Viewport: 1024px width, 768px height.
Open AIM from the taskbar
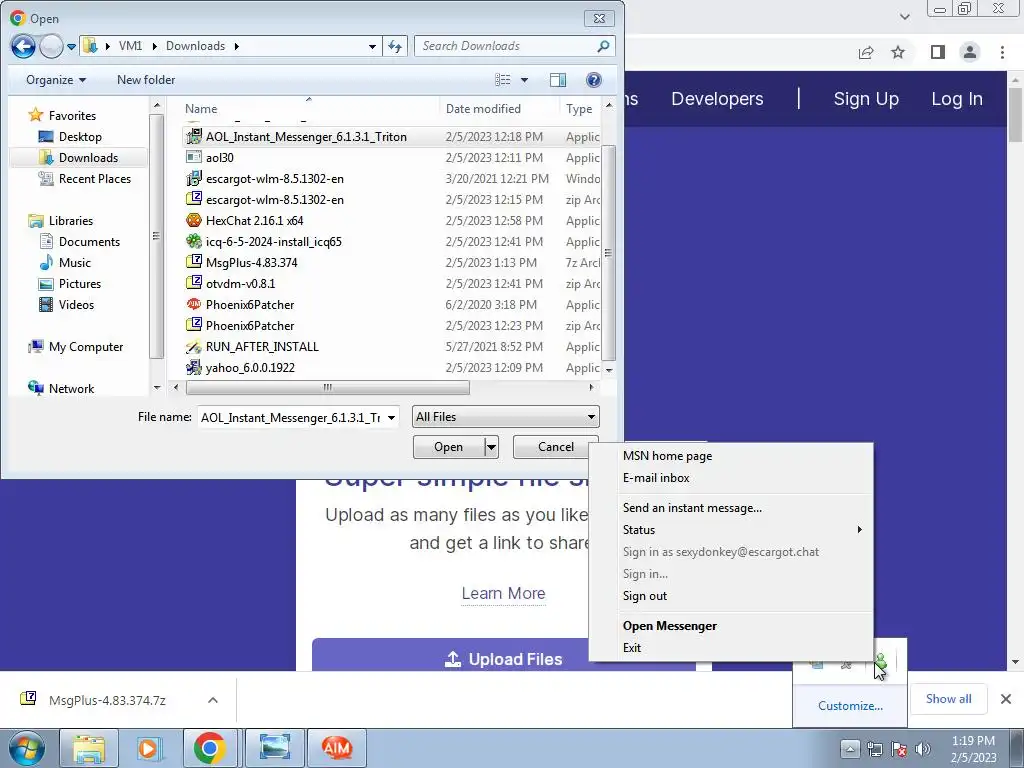tap(337, 748)
